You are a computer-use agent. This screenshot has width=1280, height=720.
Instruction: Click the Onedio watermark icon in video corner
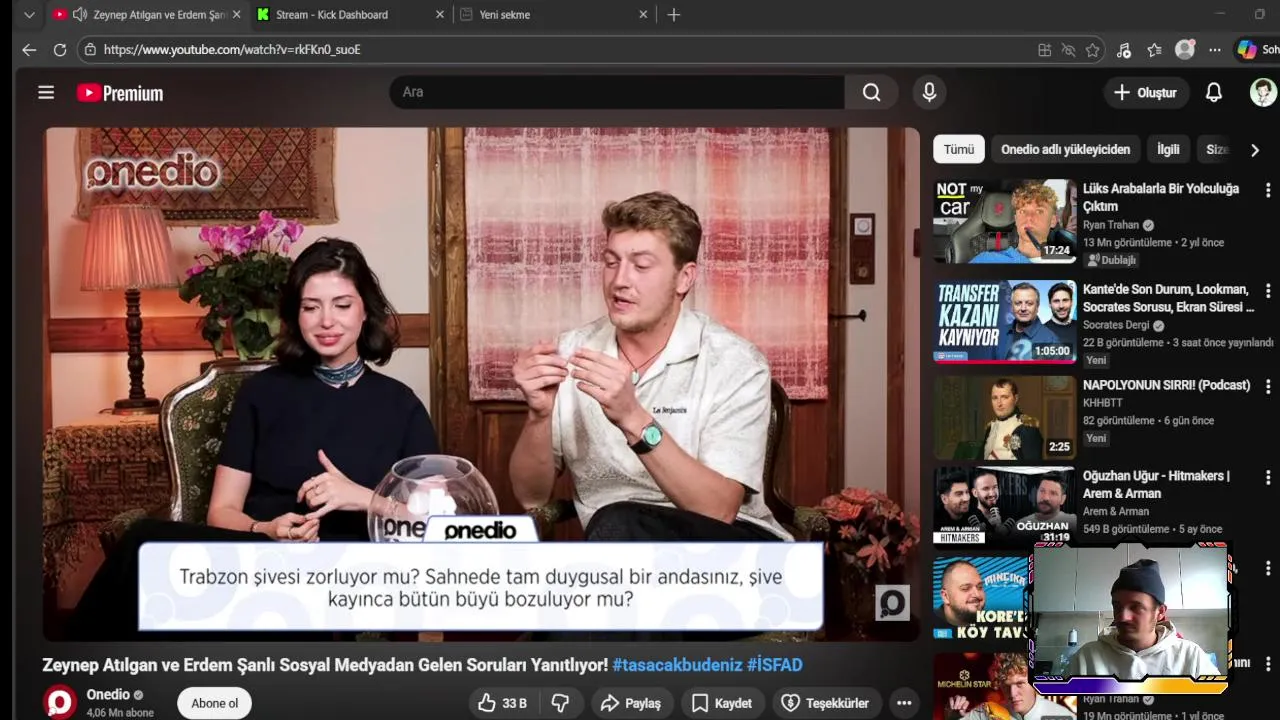click(x=892, y=603)
